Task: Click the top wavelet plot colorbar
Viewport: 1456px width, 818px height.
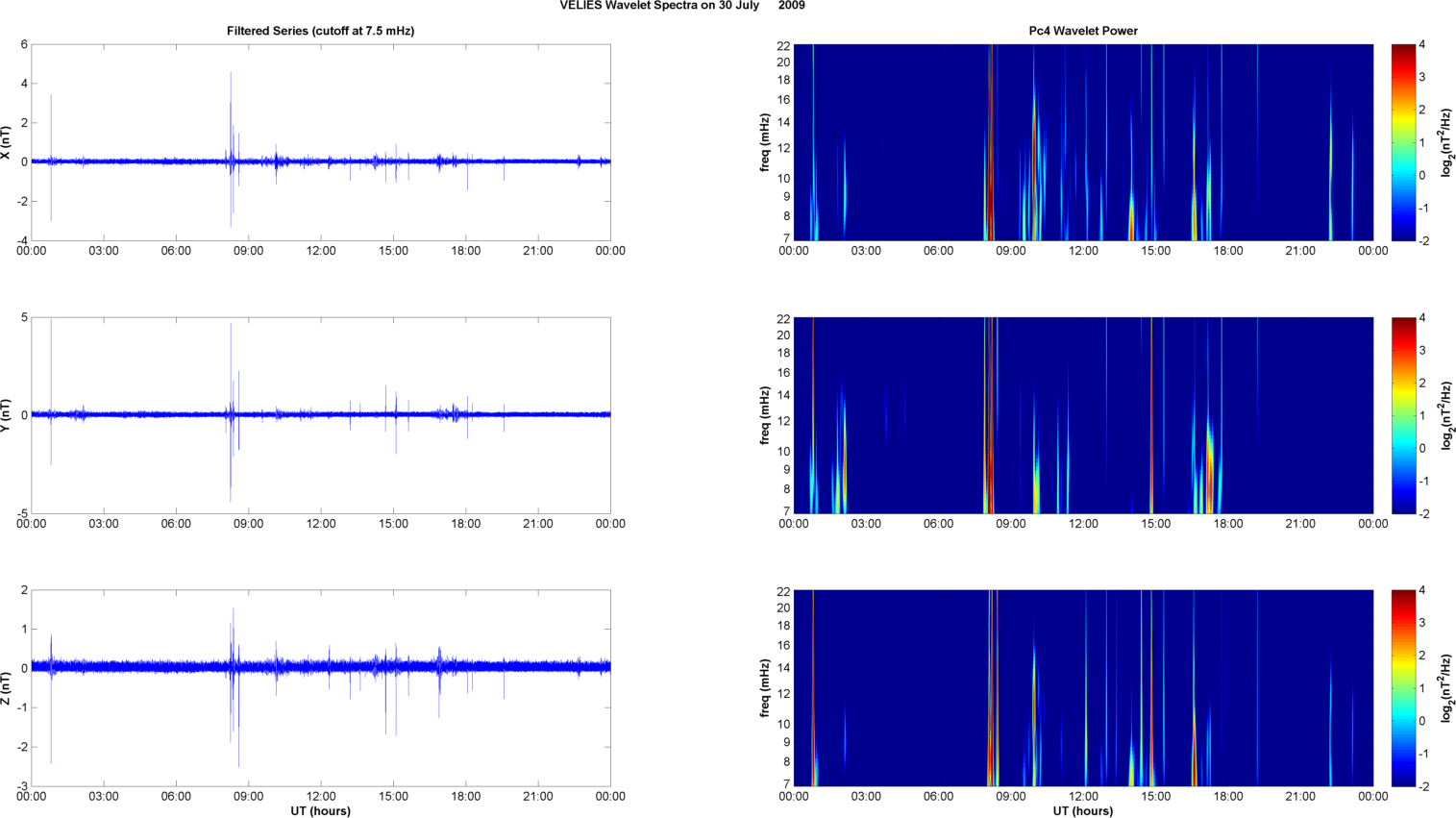Action: [x=1403, y=142]
